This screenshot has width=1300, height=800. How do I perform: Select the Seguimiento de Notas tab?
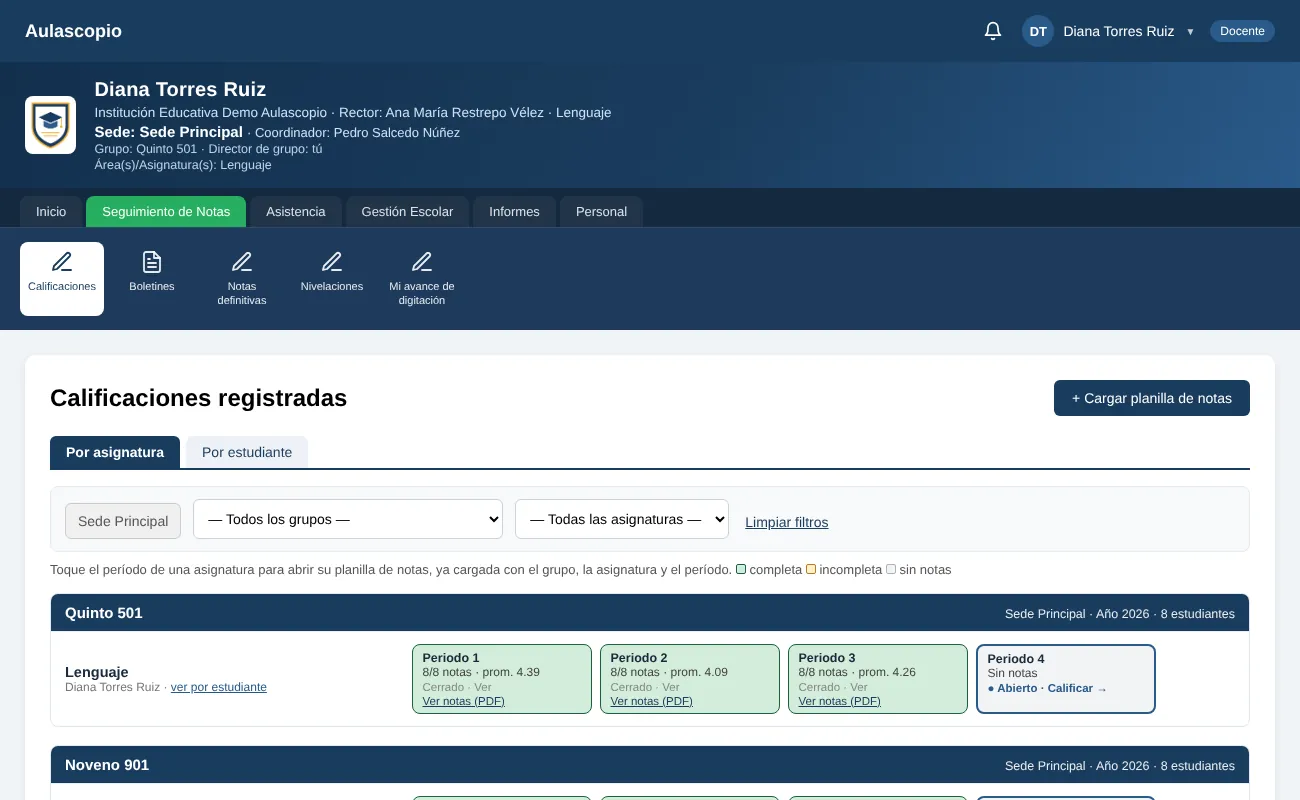(x=166, y=212)
